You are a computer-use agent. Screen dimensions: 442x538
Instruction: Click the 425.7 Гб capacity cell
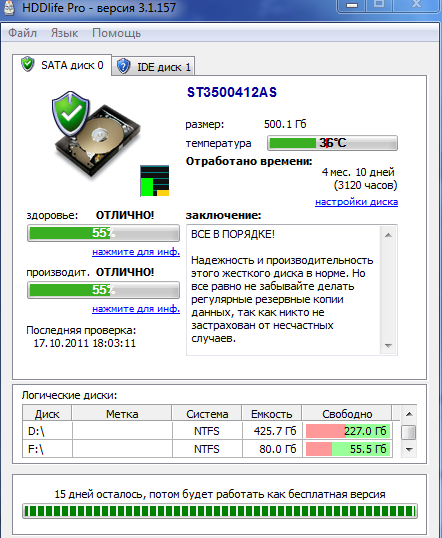point(272,431)
